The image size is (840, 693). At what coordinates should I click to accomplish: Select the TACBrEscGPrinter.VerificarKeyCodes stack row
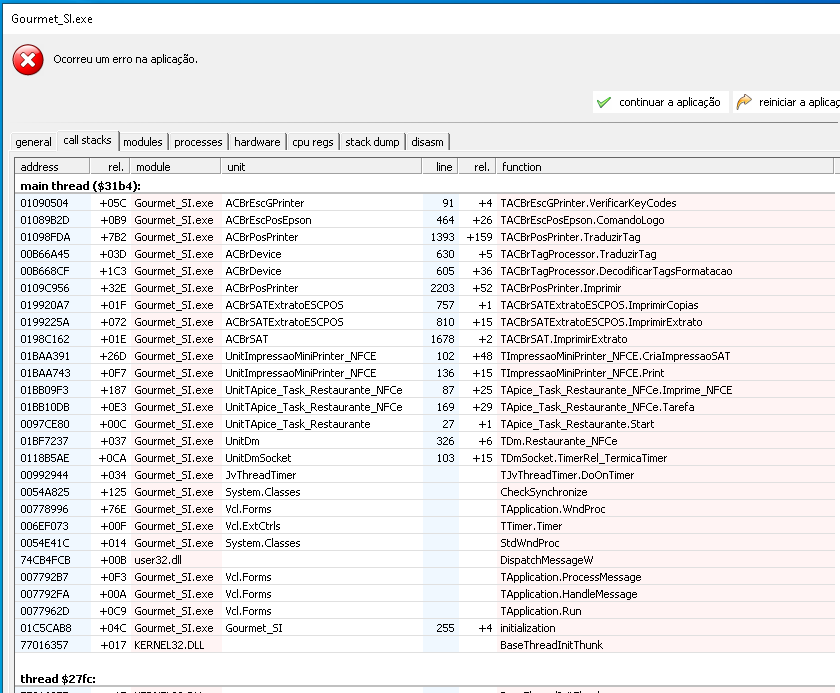(x=425, y=203)
